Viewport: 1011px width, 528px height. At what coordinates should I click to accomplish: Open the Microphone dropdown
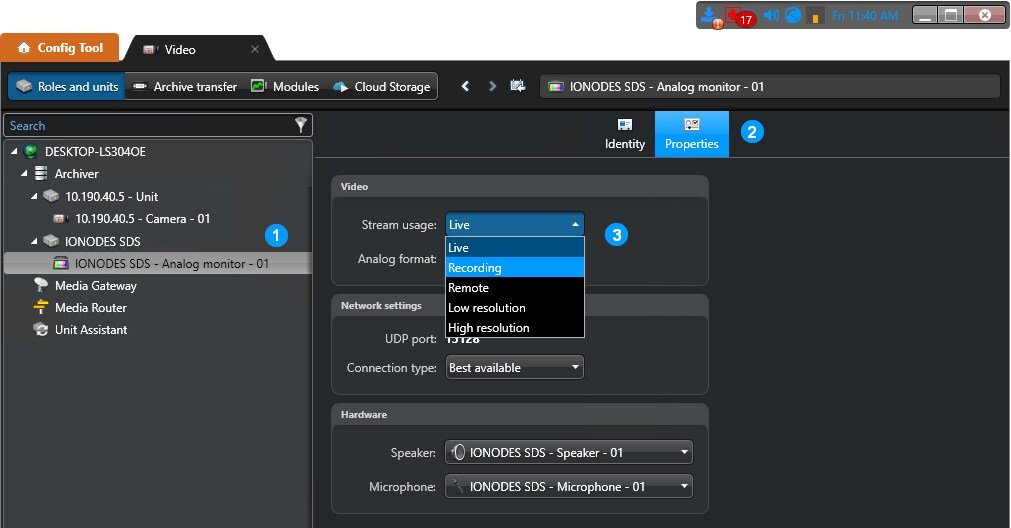coord(569,487)
